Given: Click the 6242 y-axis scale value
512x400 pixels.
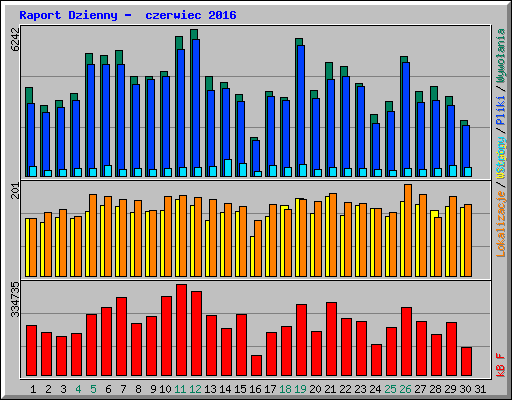Looking at the screenshot, I should pyautogui.click(x=15, y=39).
